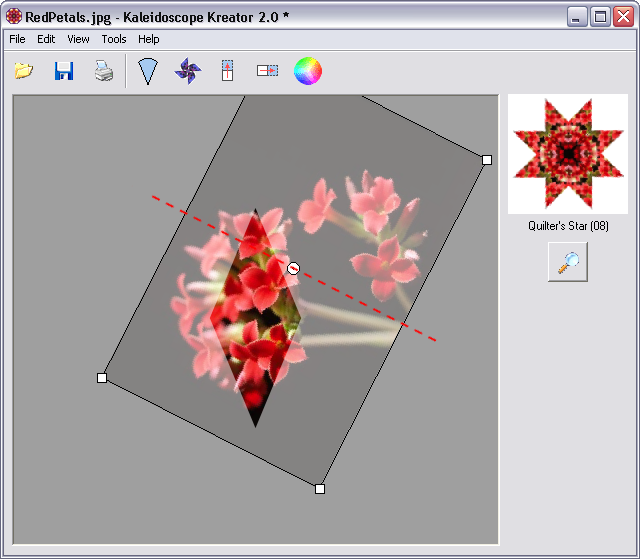Viewport: 640px width, 559px height.
Task: Click the circular rotation handle on dashed line
Action: (293, 268)
